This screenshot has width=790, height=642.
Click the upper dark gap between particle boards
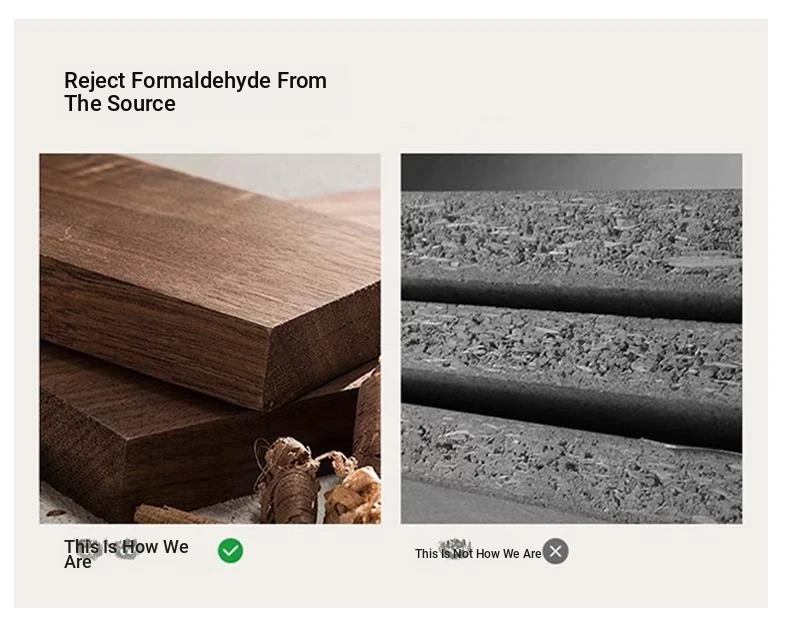[x=571, y=297]
